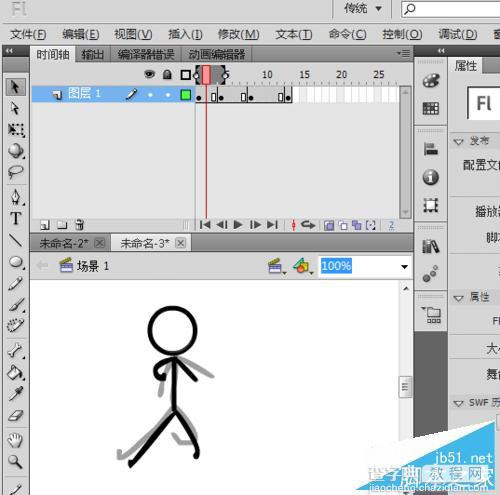Select the Pencil tool

[15, 283]
